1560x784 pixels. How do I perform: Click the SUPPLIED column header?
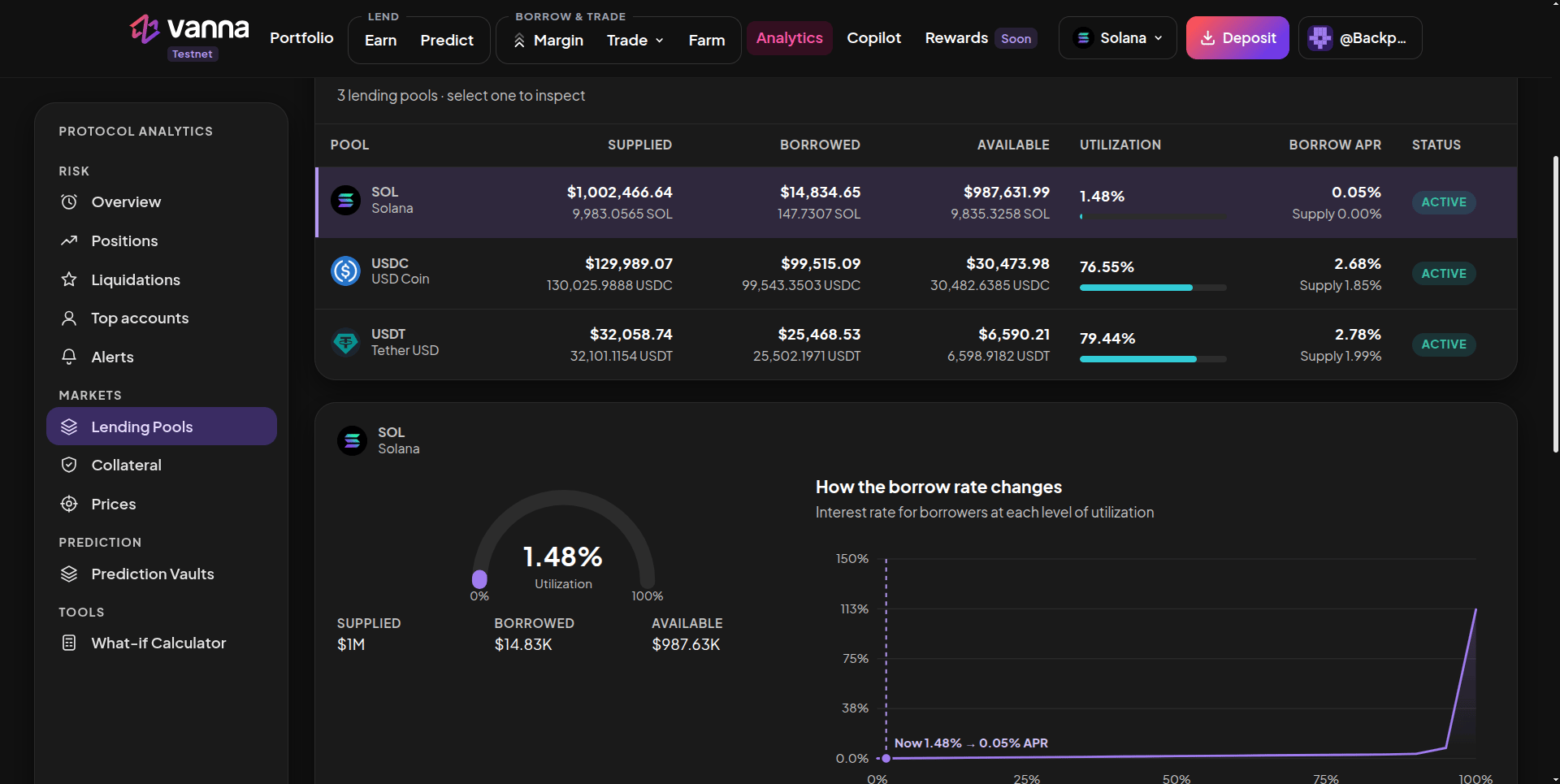639,145
